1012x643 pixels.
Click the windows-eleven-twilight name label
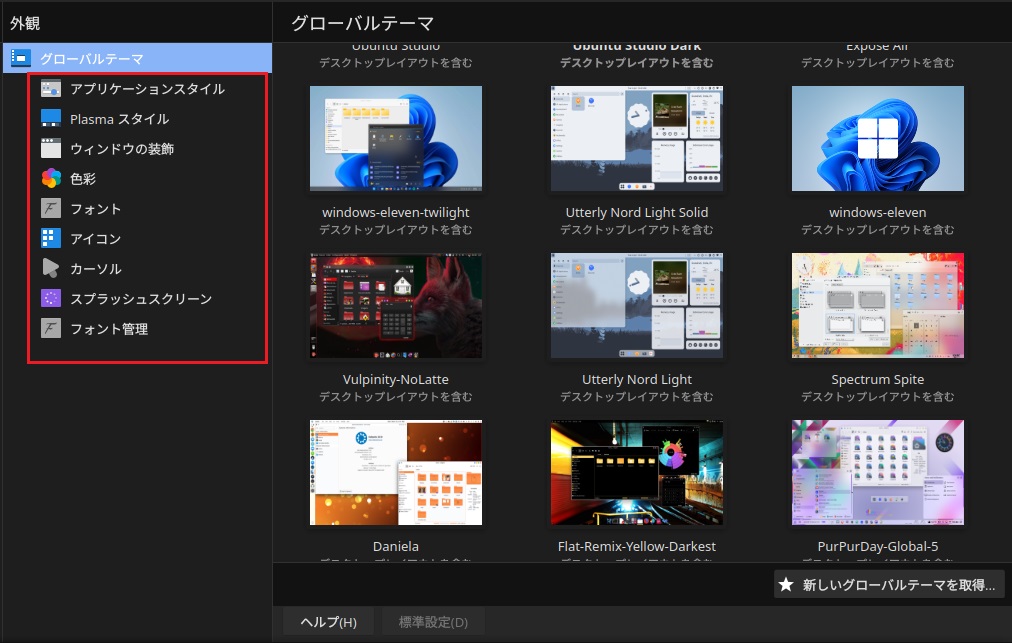pyautogui.click(x=396, y=212)
